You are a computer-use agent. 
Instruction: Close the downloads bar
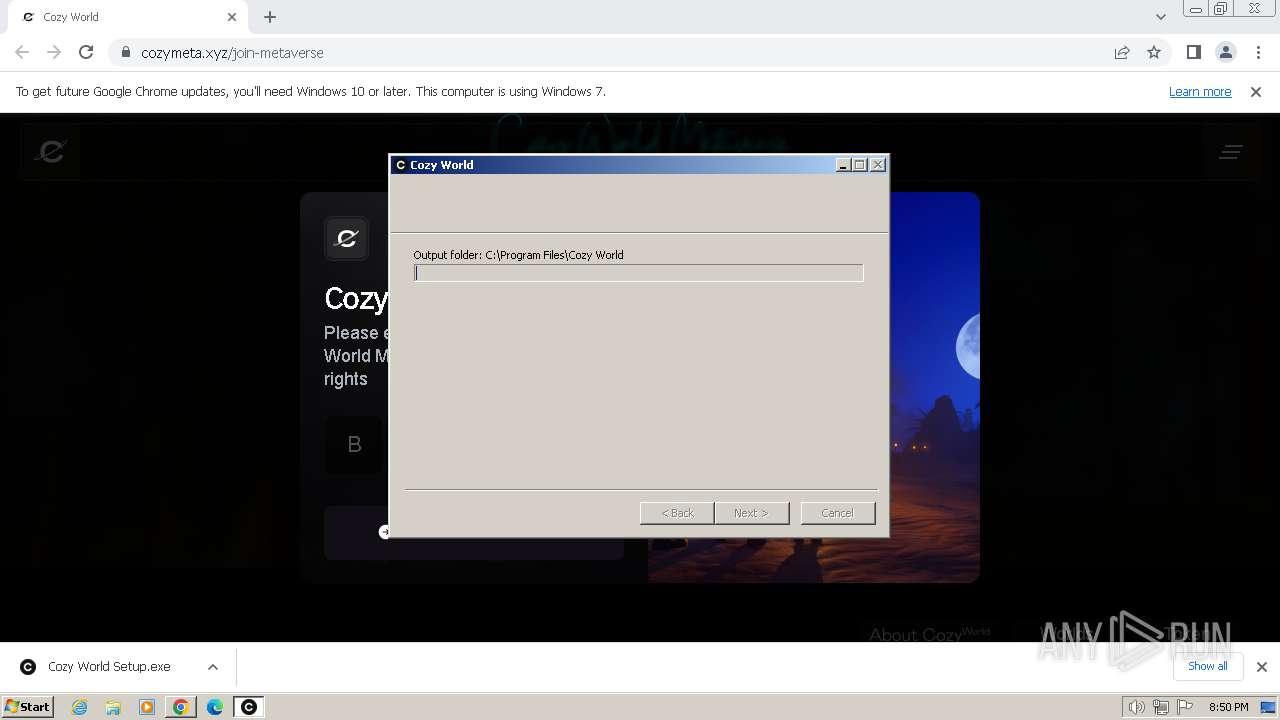pyautogui.click(x=1261, y=667)
